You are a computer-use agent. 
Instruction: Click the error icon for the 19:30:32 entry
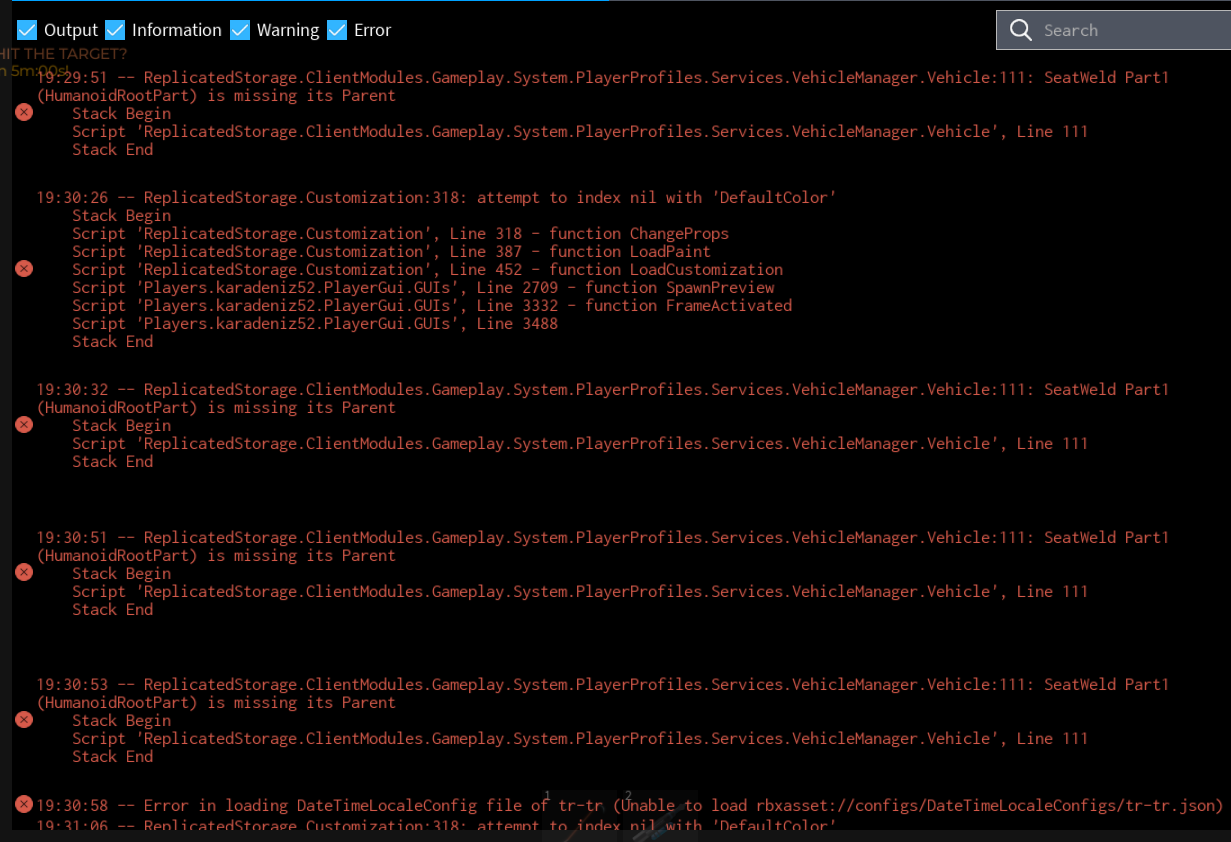tap(24, 425)
